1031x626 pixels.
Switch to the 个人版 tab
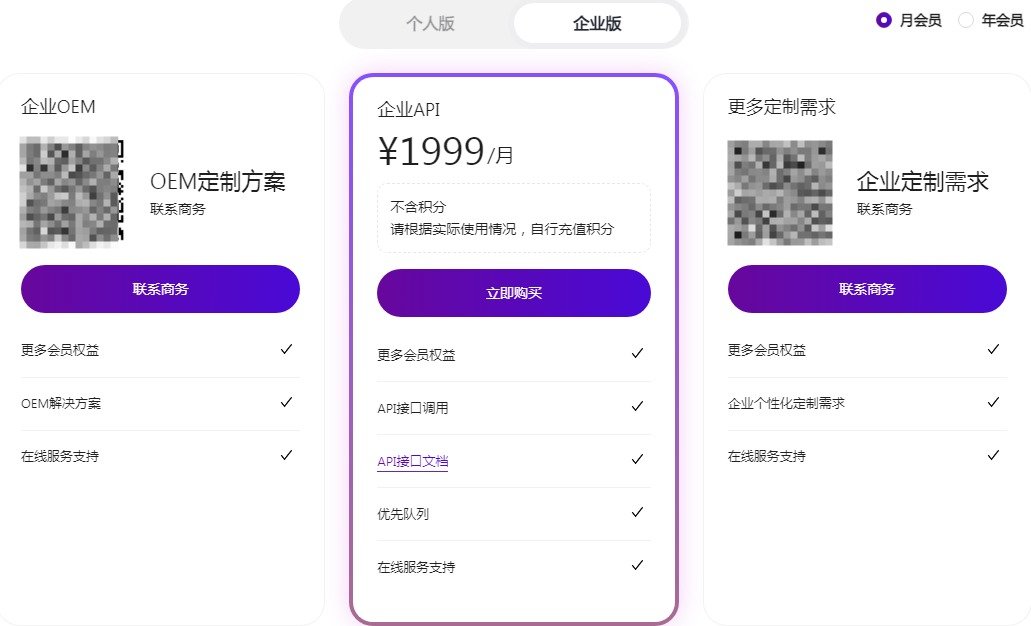point(430,24)
